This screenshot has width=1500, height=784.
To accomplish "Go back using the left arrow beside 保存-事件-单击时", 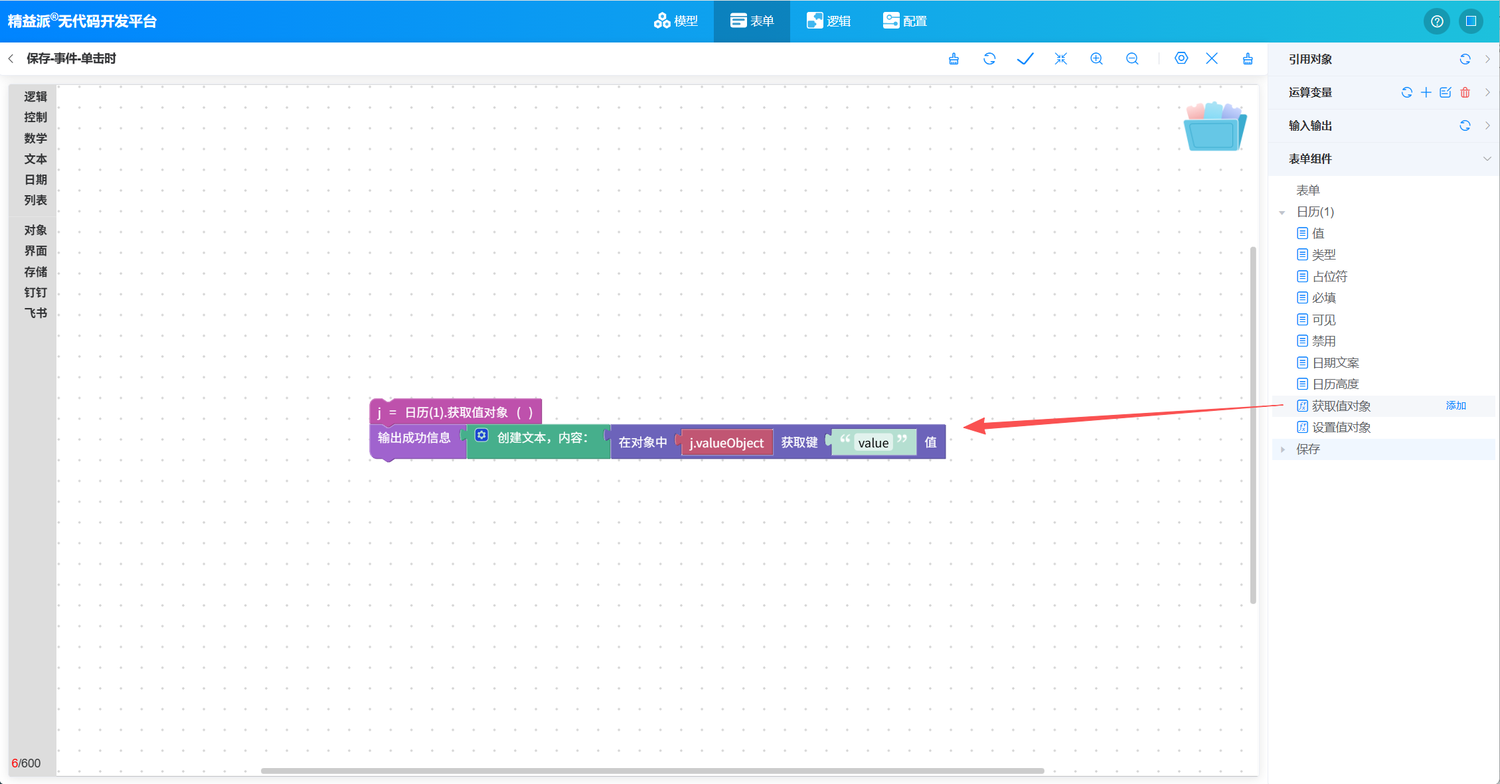I will (x=11, y=59).
